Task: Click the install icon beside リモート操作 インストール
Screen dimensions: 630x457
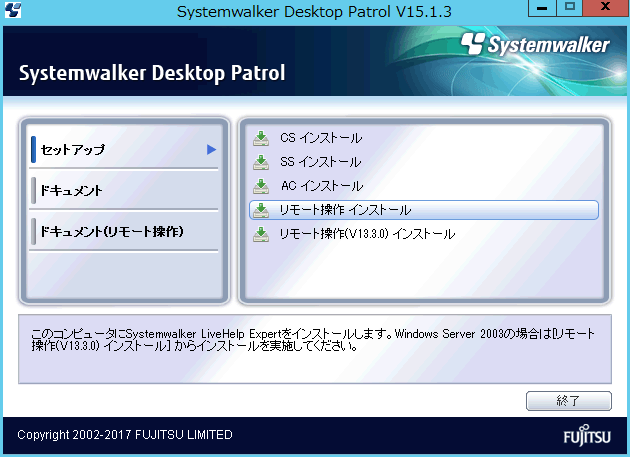Action: click(x=261, y=210)
